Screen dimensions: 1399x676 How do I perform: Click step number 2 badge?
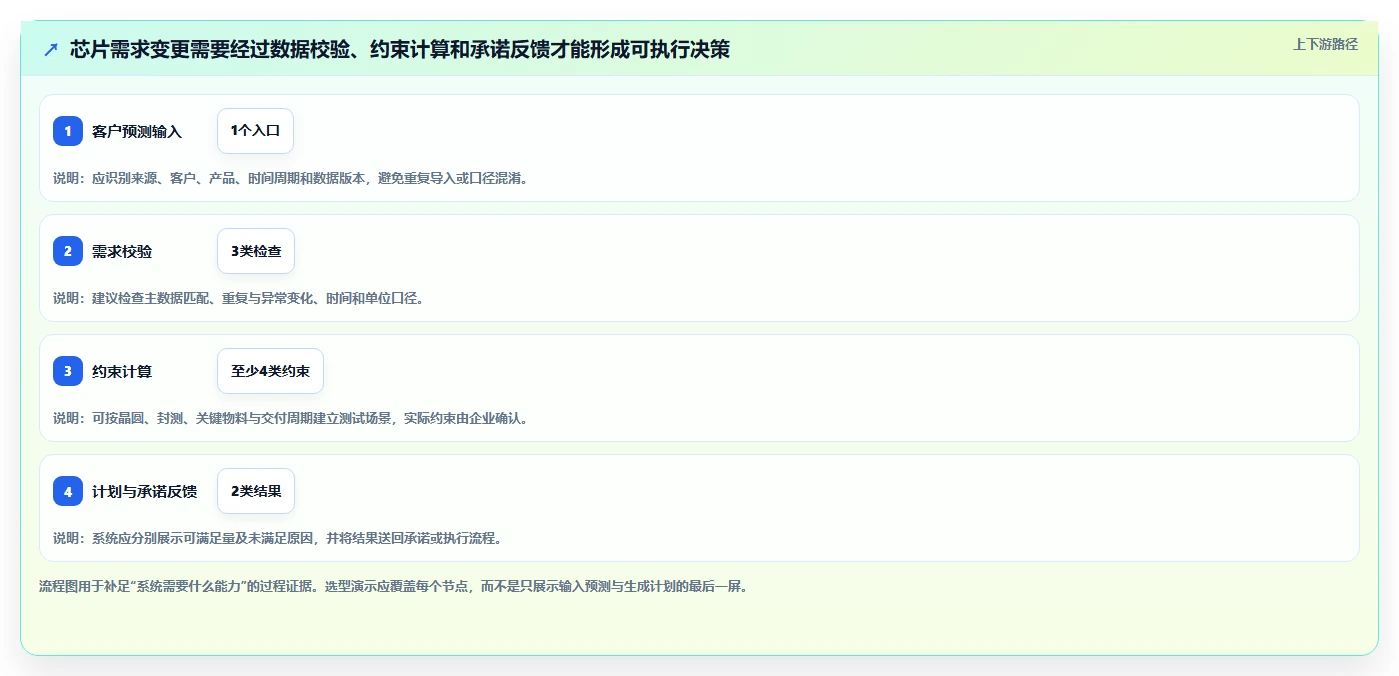[68, 251]
